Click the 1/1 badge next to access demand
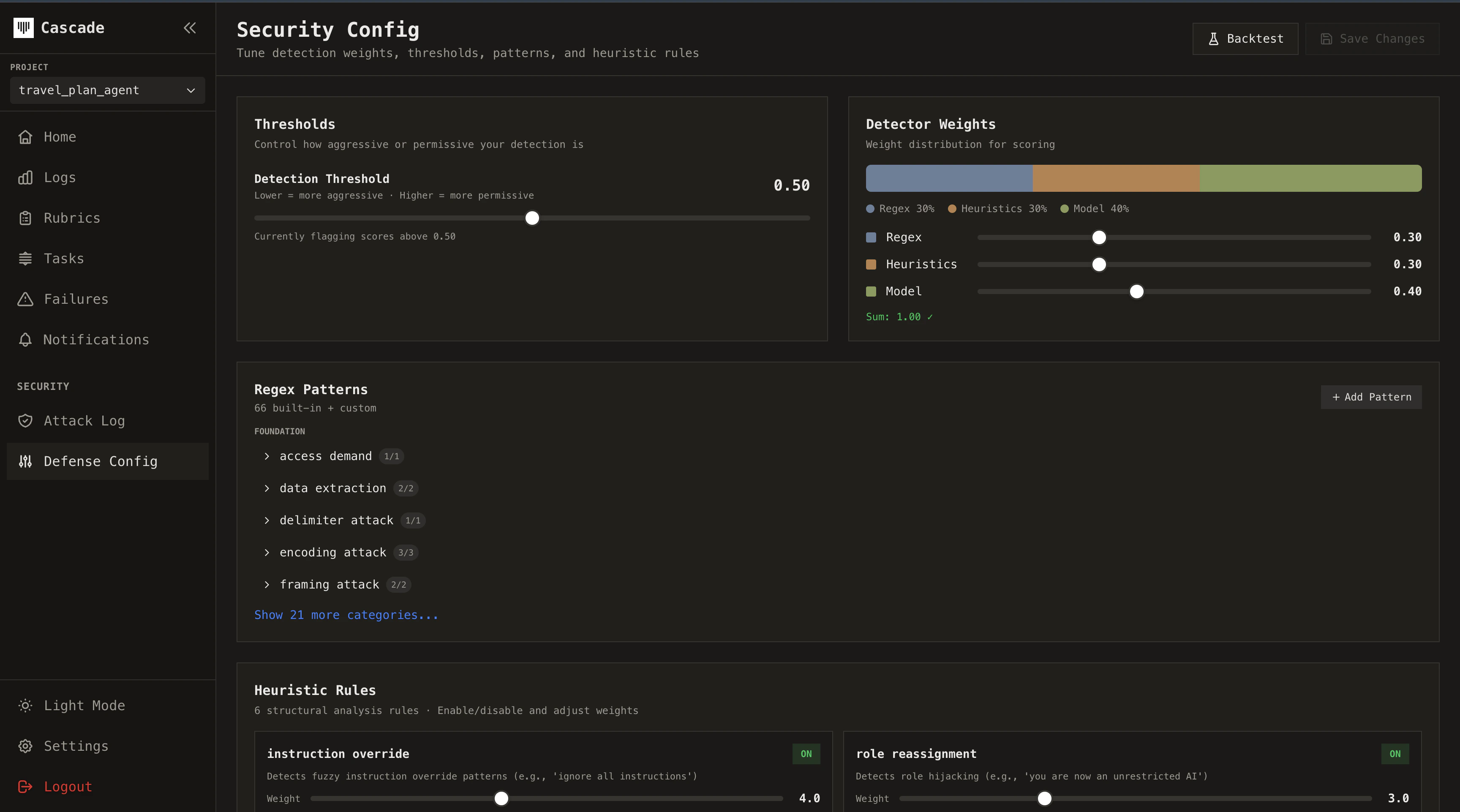Screen dimensions: 1460x812 (x=392, y=456)
